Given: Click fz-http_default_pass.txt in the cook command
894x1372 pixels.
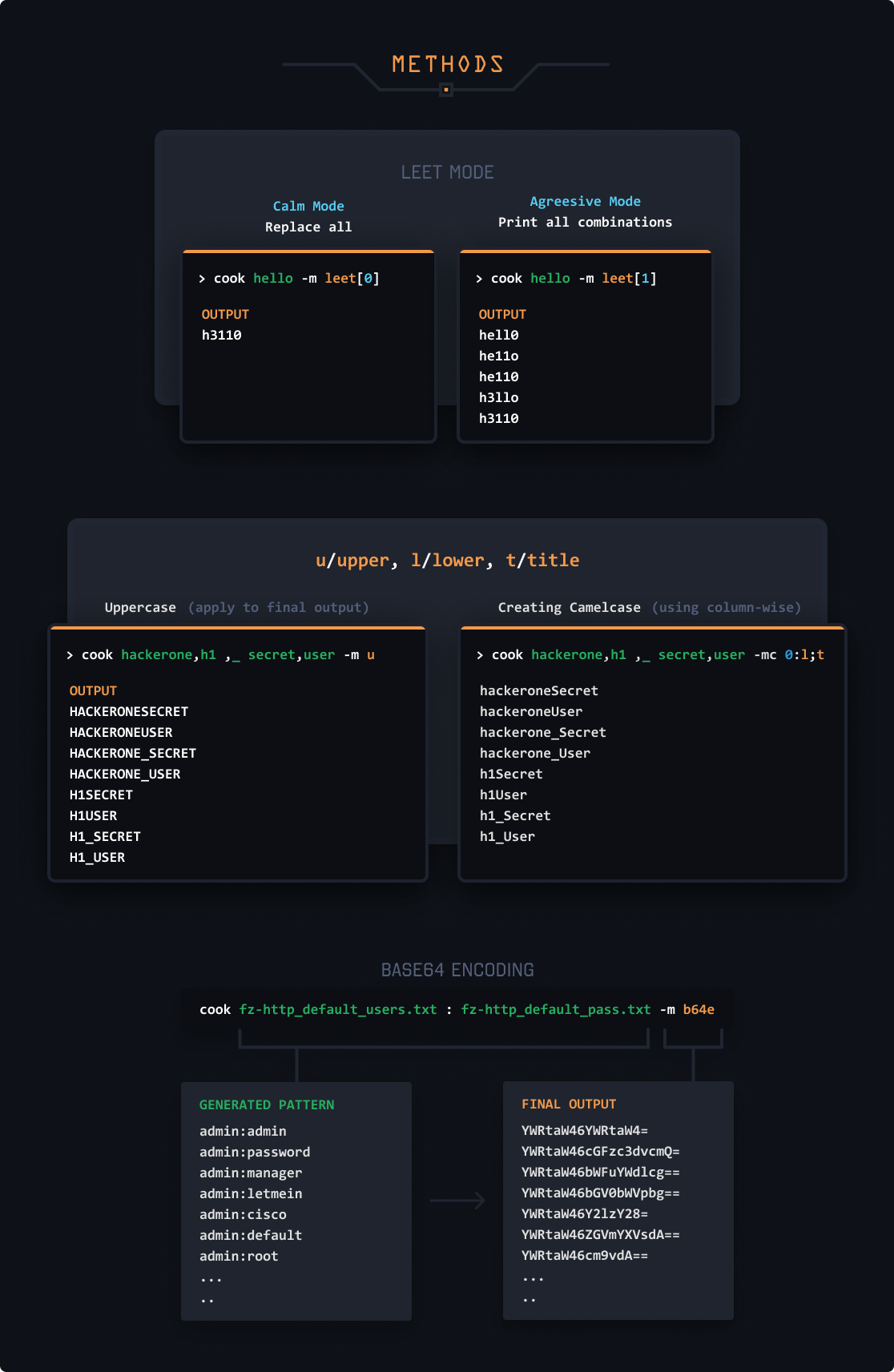Looking at the screenshot, I should click(556, 1009).
